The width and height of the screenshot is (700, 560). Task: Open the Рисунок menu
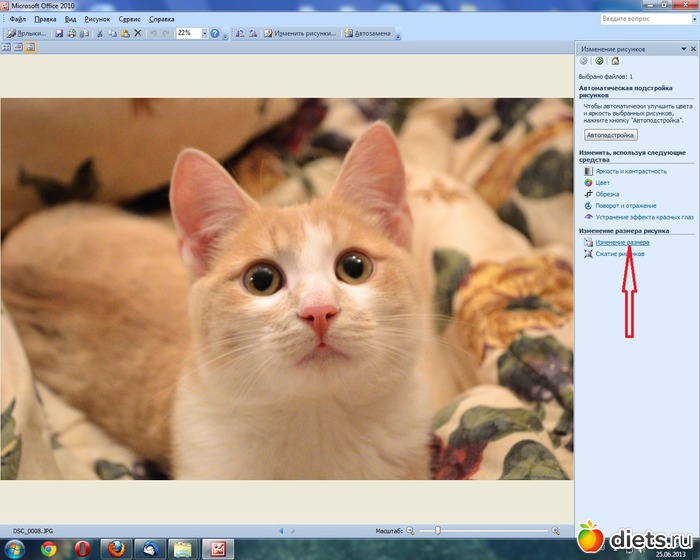(x=97, y=19)
